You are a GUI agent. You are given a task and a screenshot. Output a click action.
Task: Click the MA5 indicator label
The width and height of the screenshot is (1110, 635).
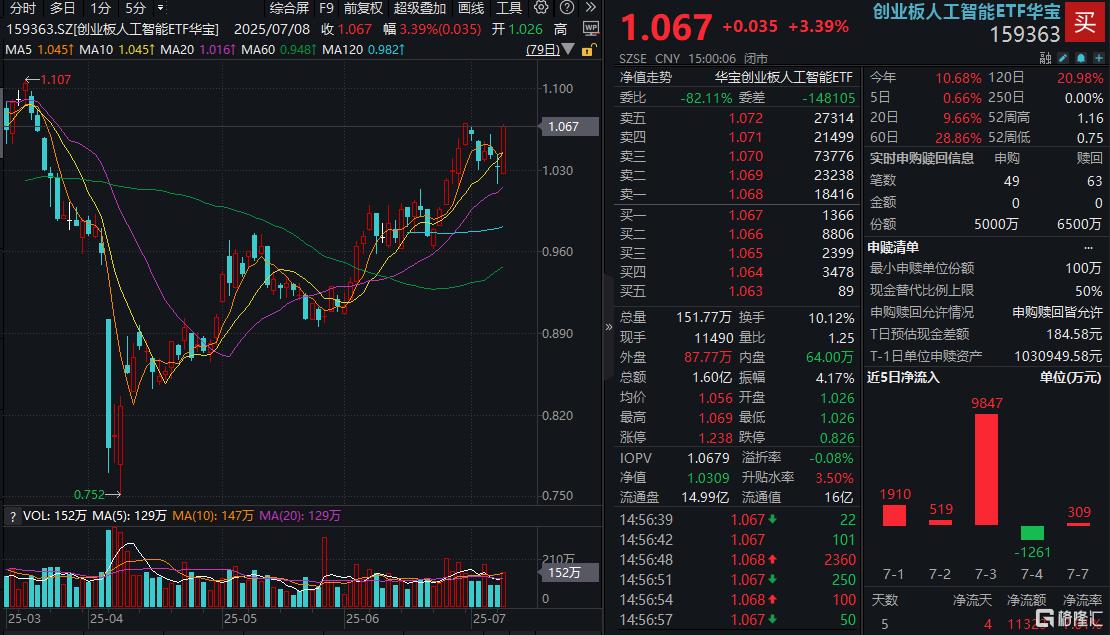pos(18,50)
